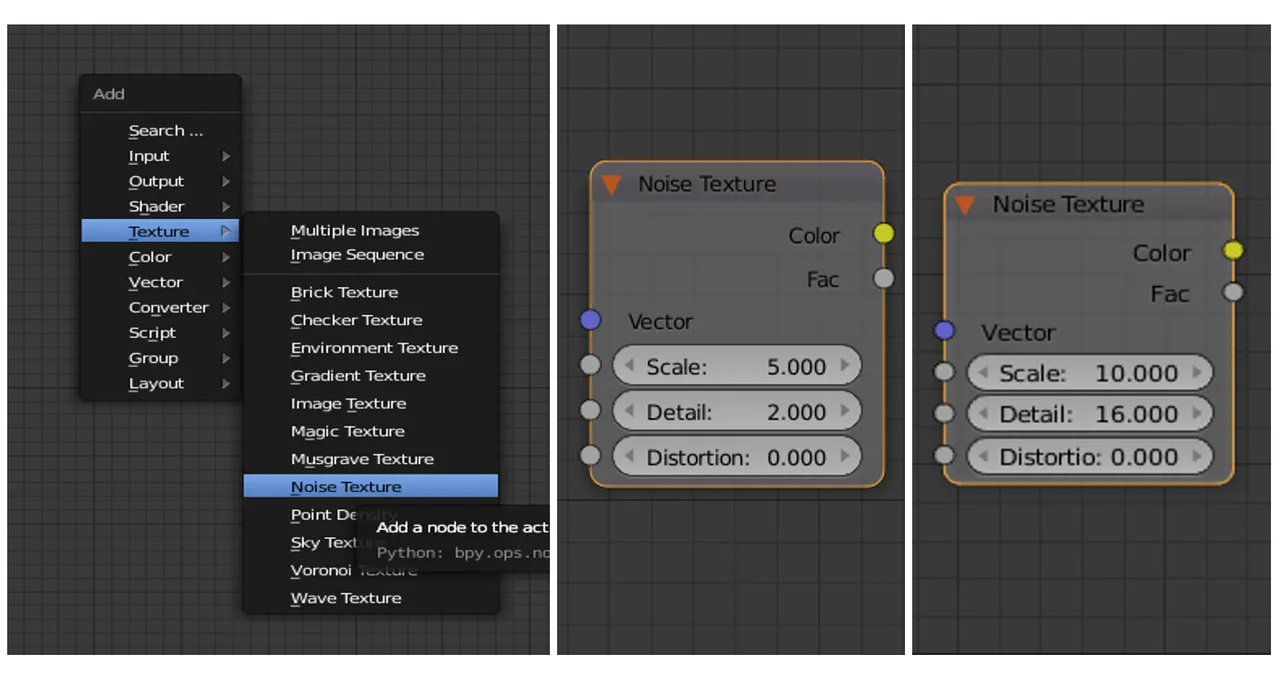Image resolution: width=1280 pixels, height=683 pixels.
Task: Click yellow Color output socket on middle node
Action: tap(884, 234)
